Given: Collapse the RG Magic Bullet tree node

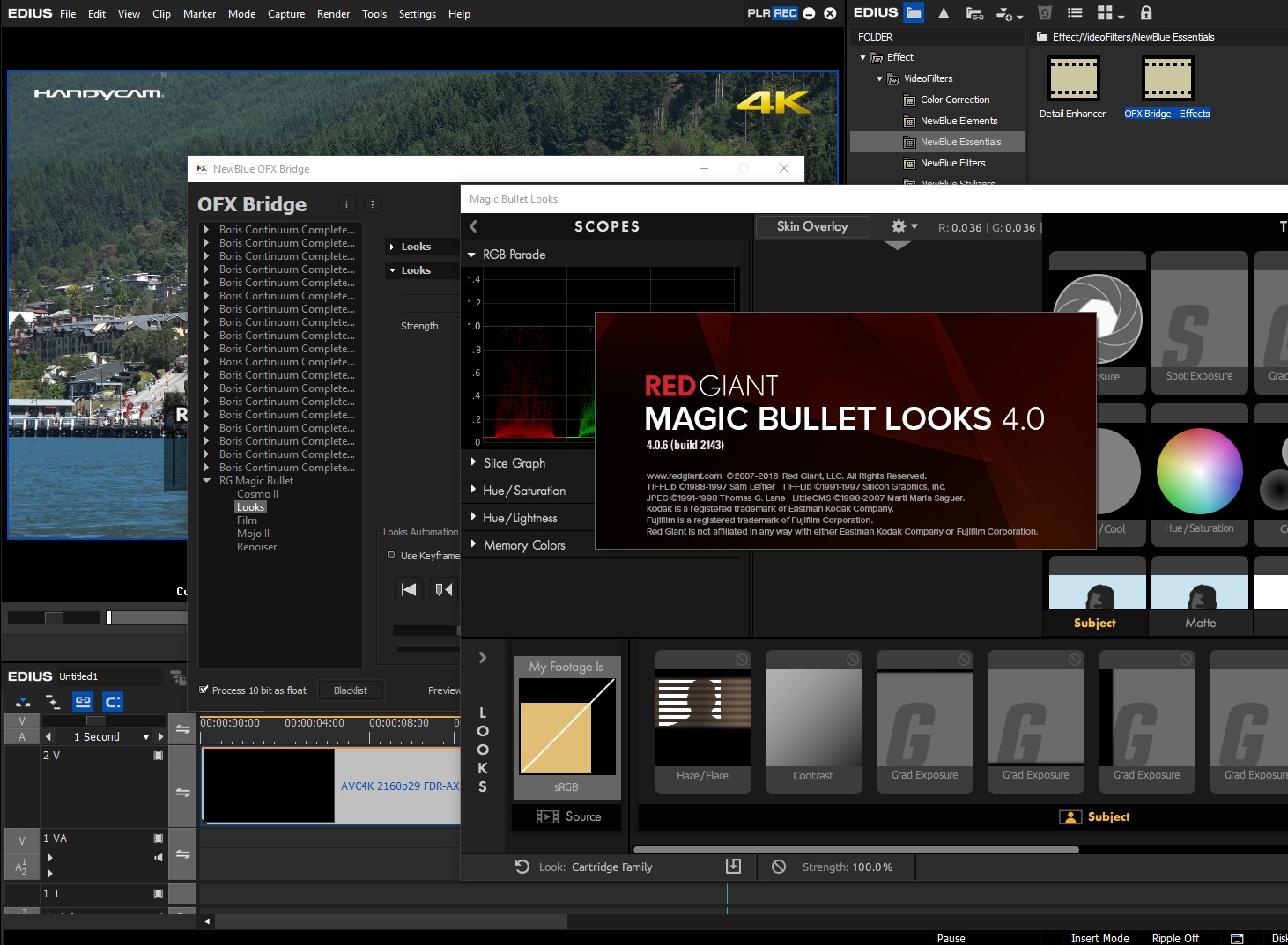Looking at the screenshot, I should pos(207,481).
